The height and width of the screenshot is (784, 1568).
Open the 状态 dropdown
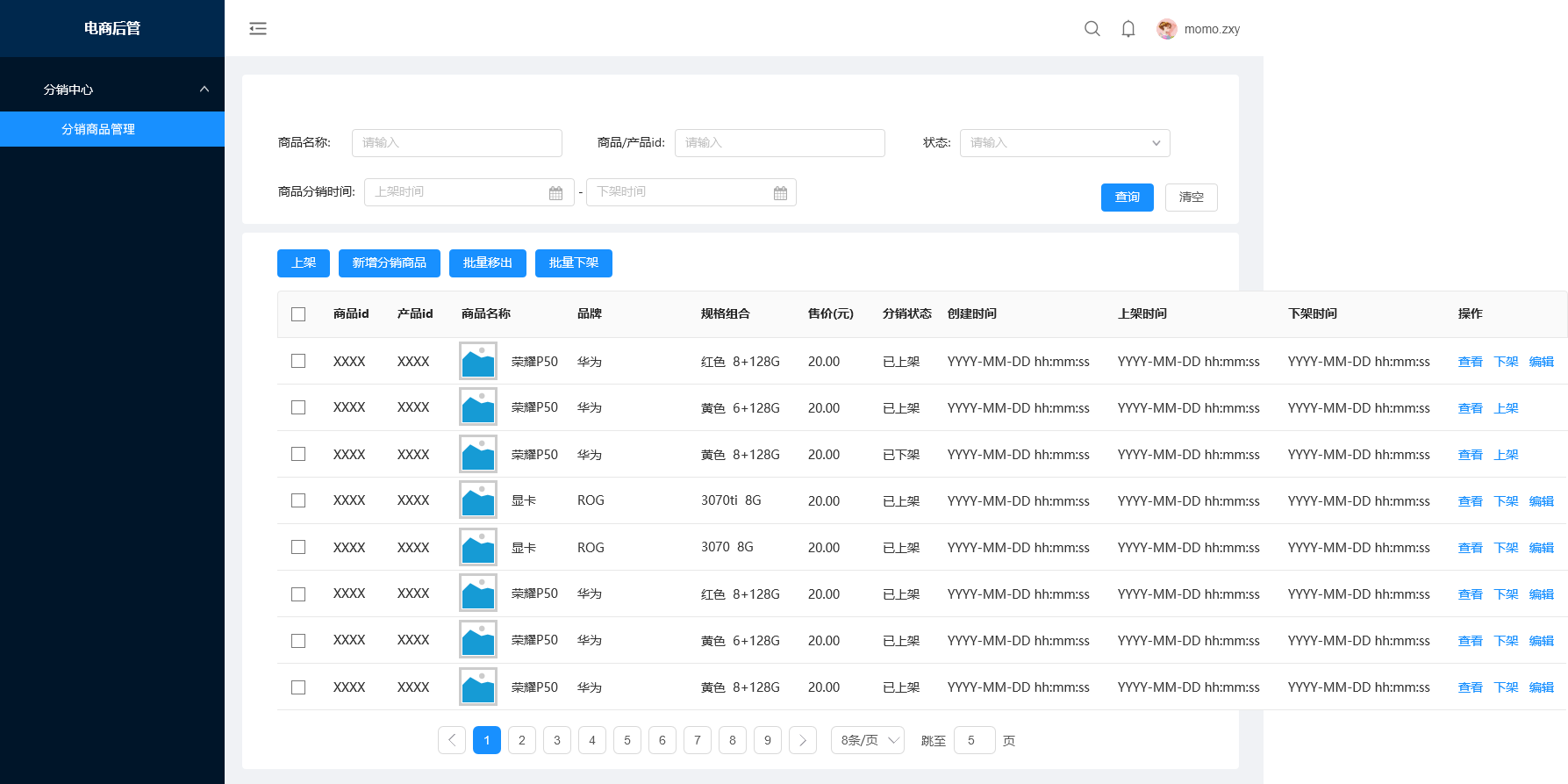(1064, 143)
